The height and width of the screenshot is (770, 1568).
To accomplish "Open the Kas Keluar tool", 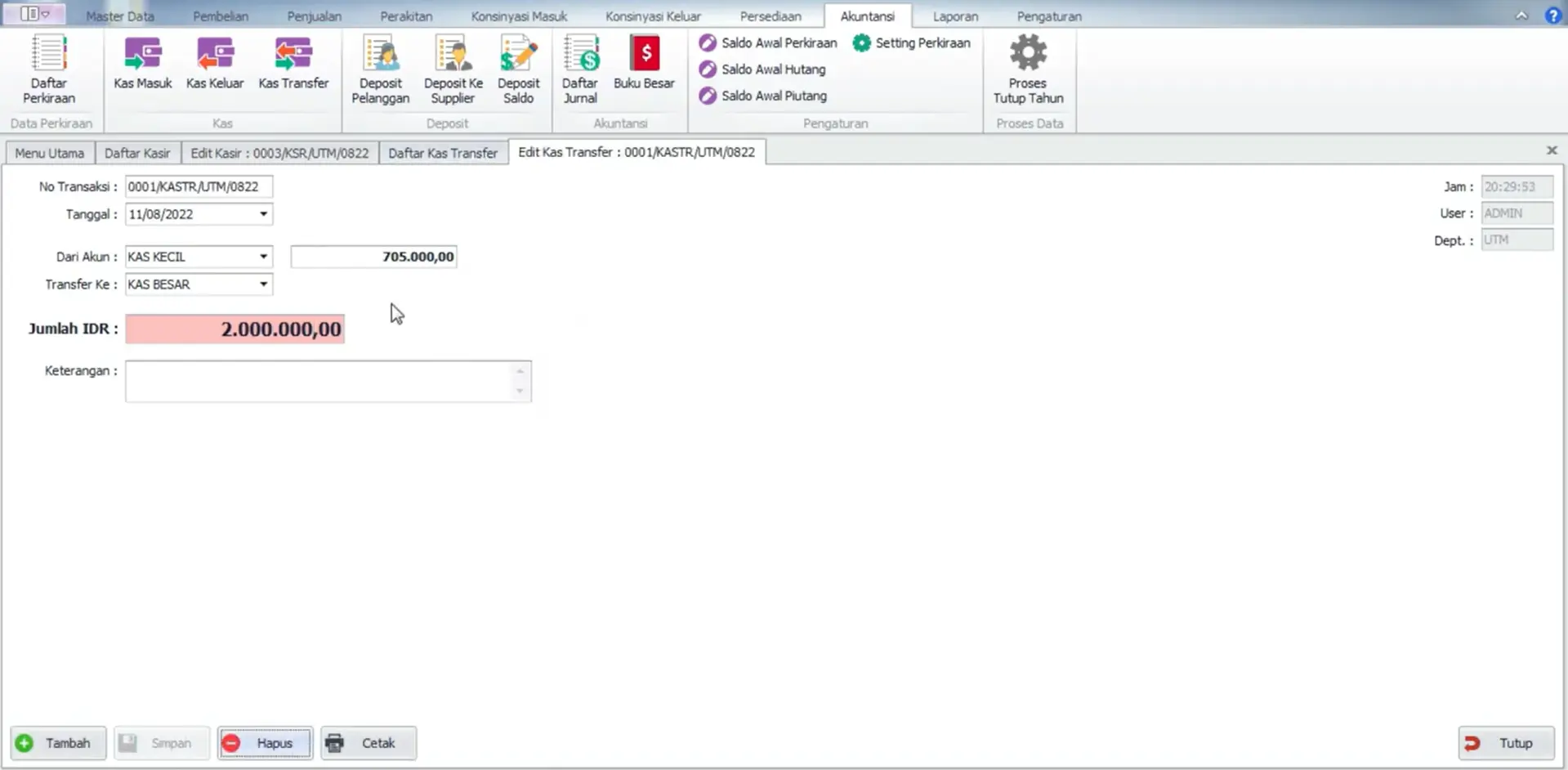I will (x=215, y=64).
